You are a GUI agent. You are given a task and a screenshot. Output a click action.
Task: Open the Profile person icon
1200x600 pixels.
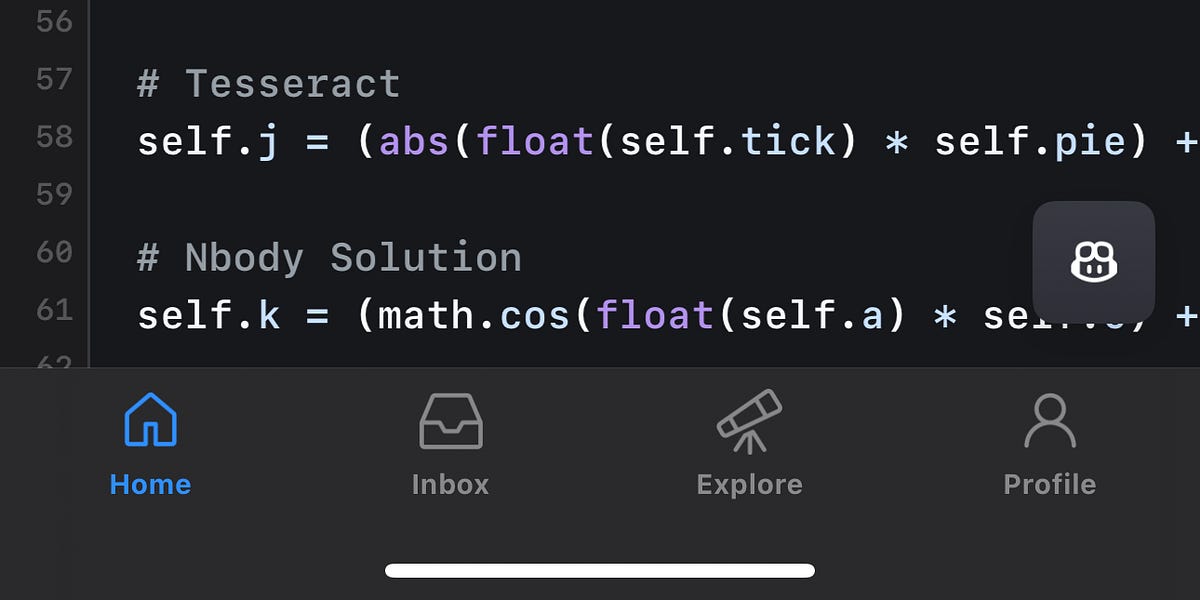coord(1049,420)
